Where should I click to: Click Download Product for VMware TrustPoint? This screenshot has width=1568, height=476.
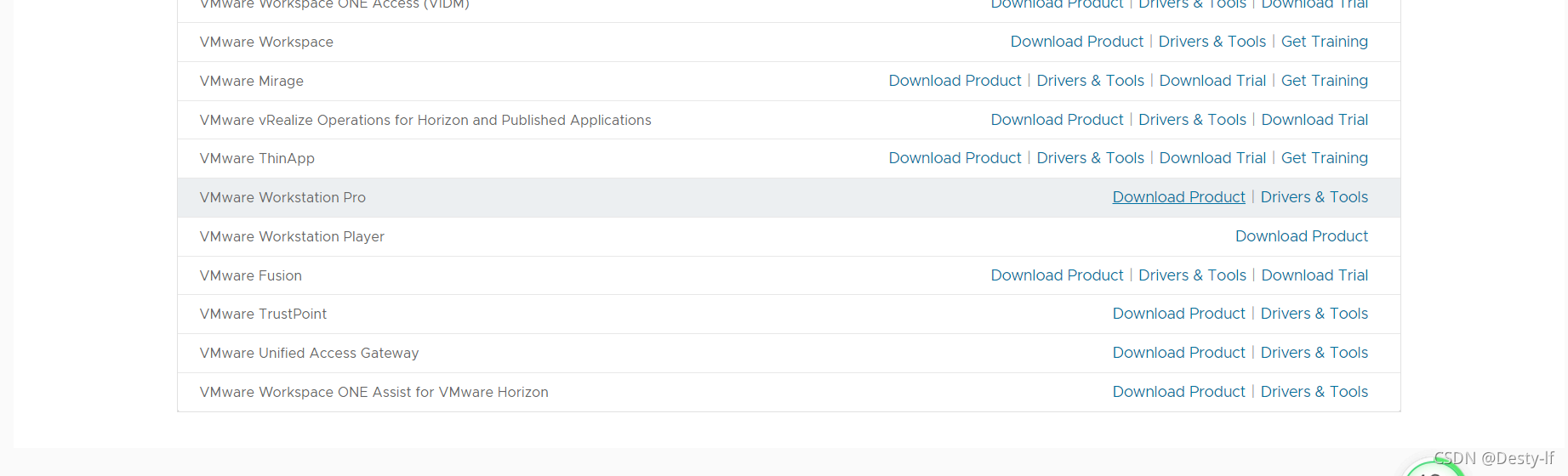[1179, 314]
